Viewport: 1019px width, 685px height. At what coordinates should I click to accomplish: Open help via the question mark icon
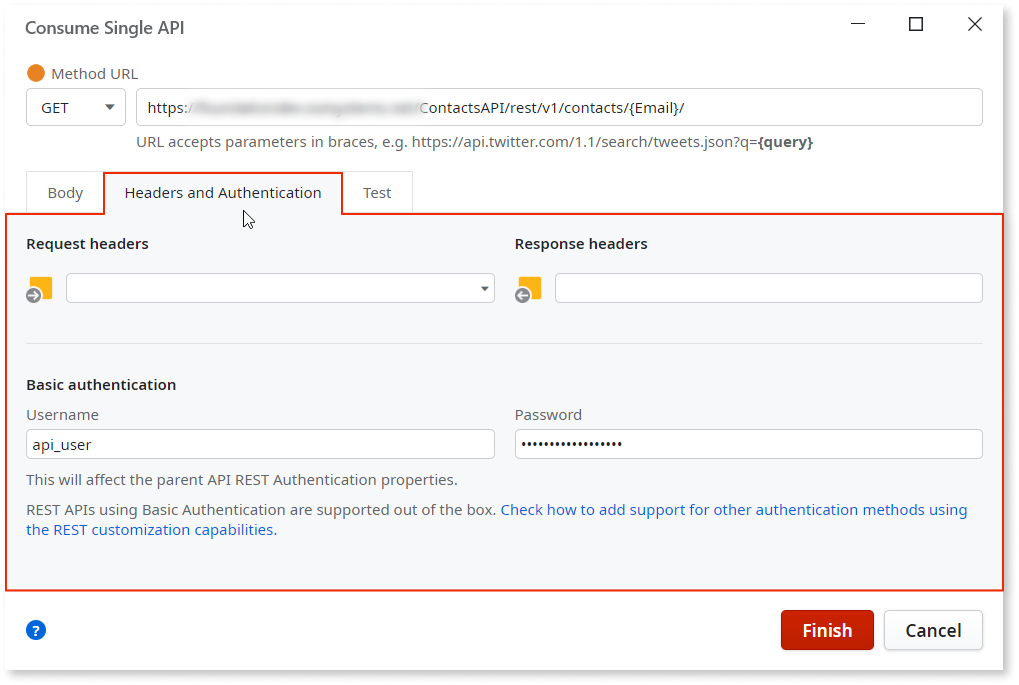(x=35, y=630)
